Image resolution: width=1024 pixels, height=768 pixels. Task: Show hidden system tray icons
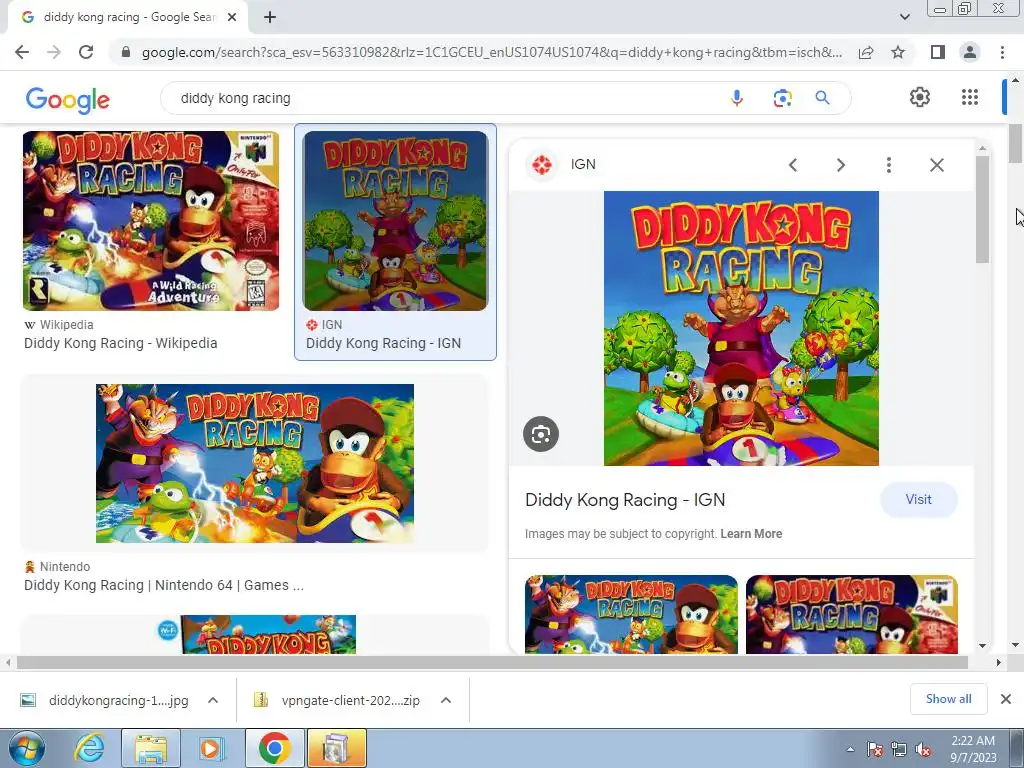(850, 749)
